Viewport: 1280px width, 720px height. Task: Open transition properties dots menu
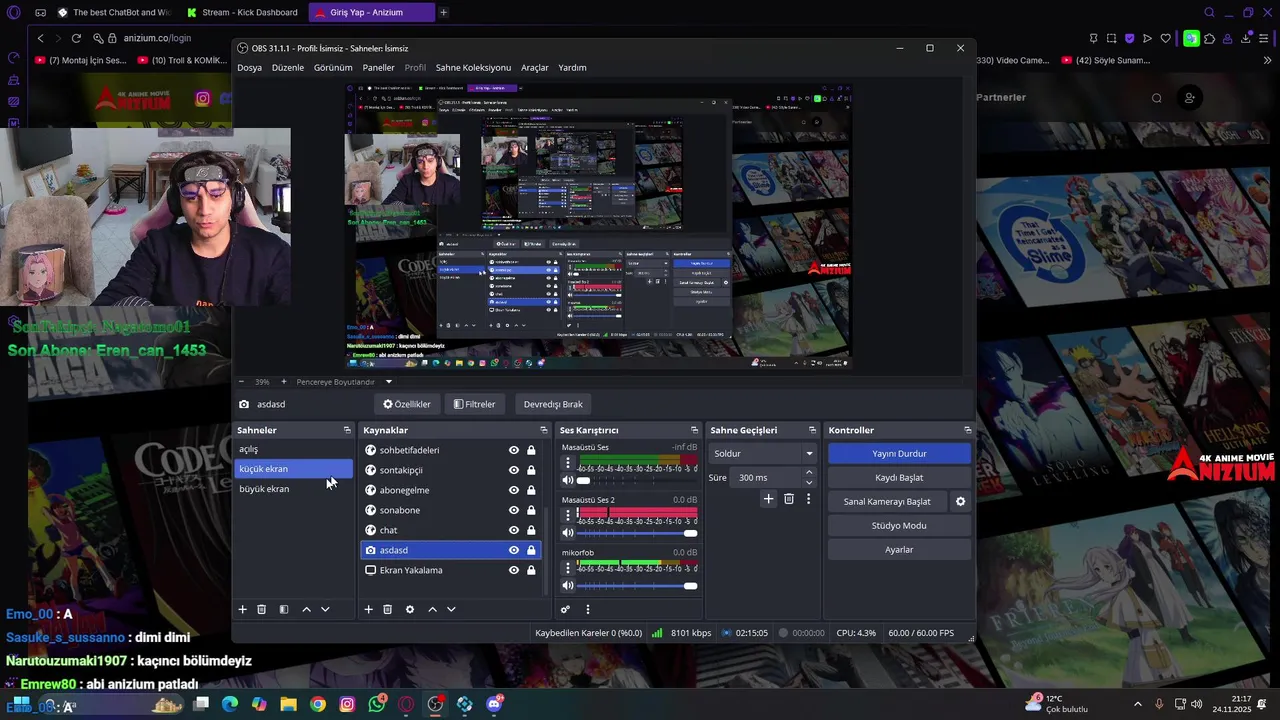coord(808,498)
